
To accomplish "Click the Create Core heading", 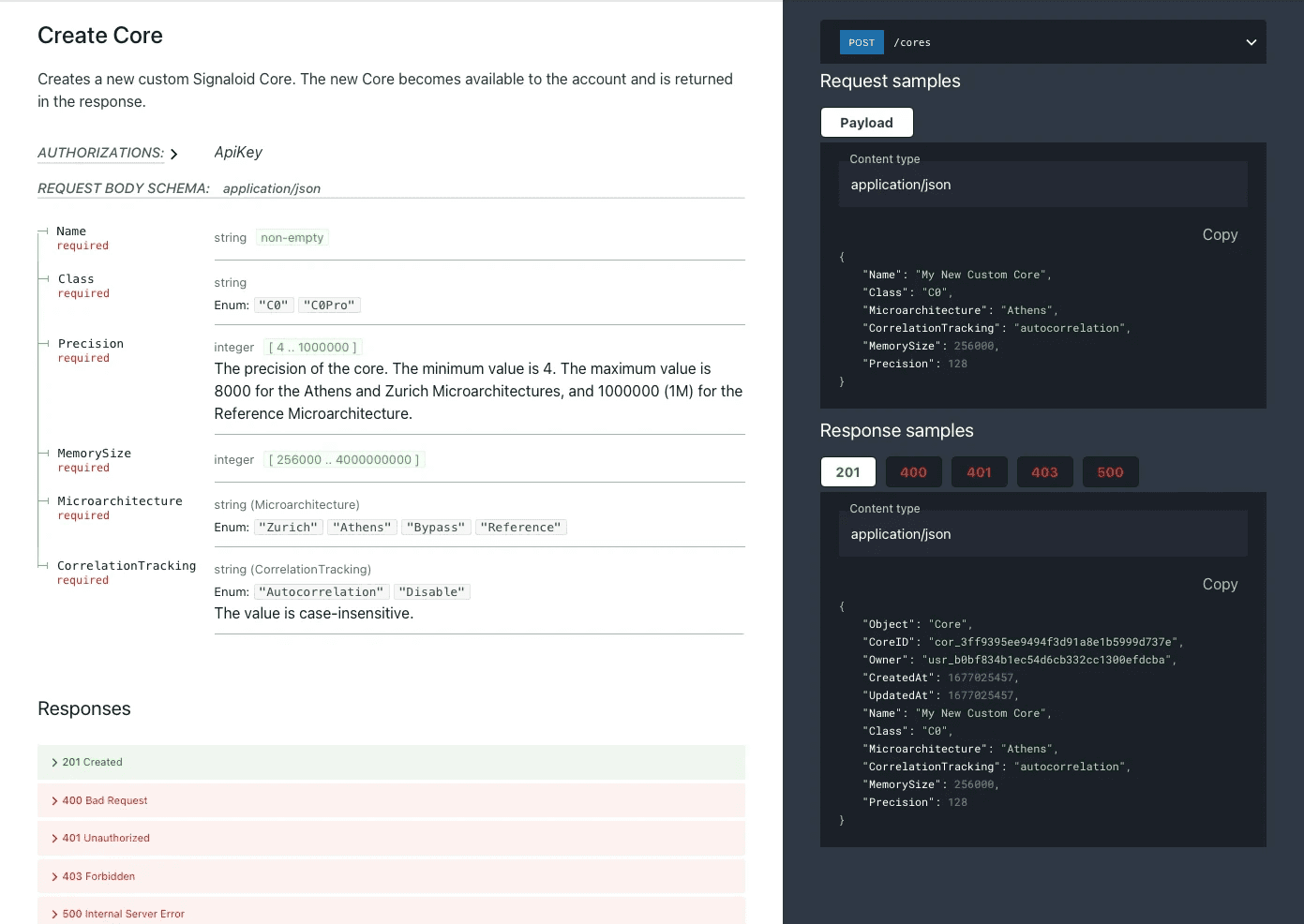I will (100, 36).
